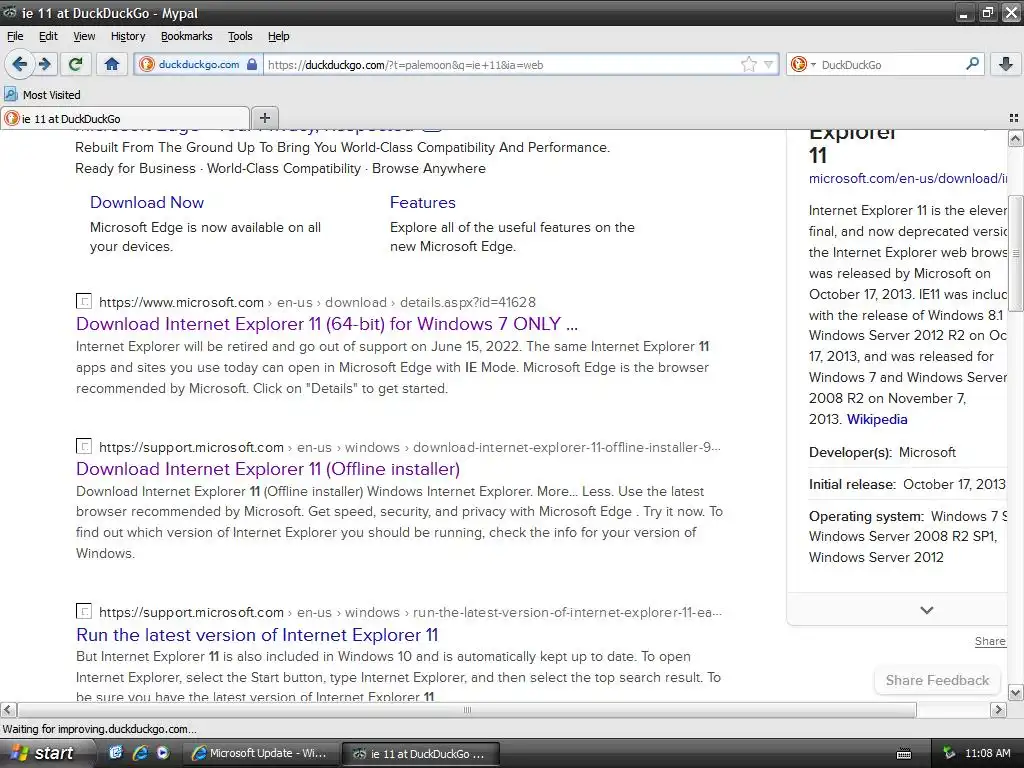This screenshot has width=1024, height=768.
Task: Open the address bar history dropdown arrow
Action: (769, 65)
